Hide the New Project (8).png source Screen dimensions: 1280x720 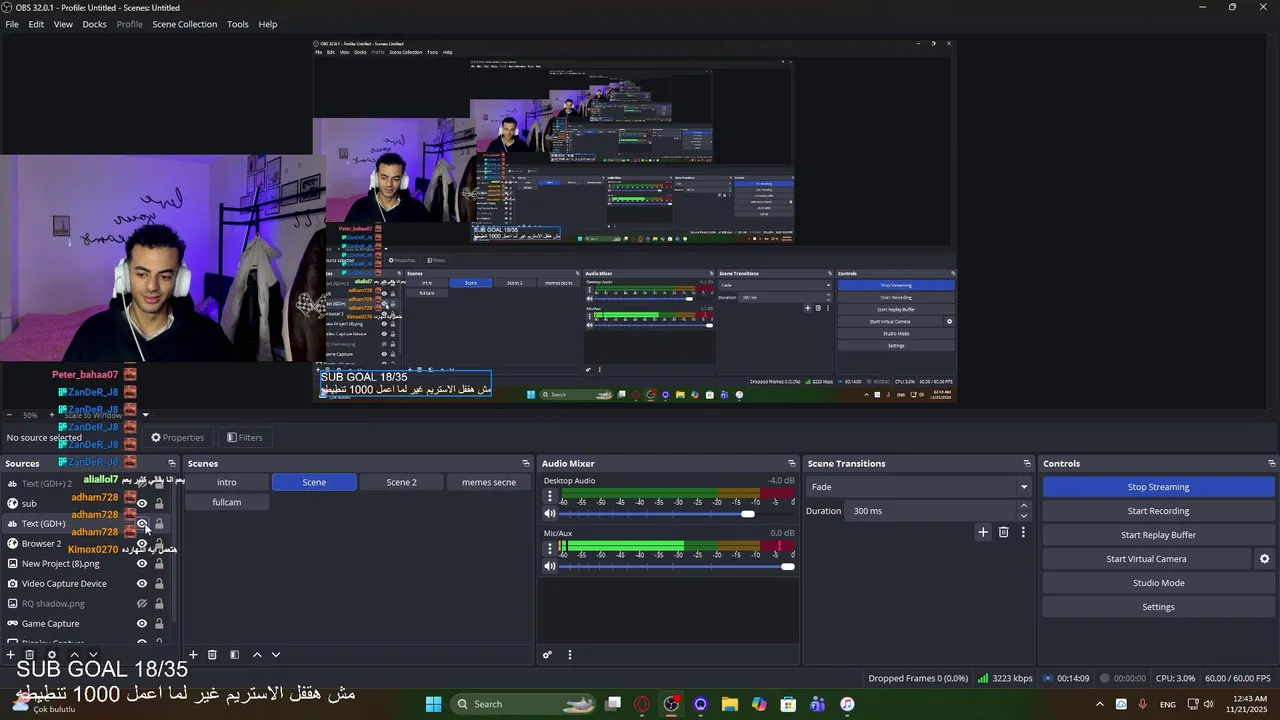pyautogui.click(x=142, y=563)
